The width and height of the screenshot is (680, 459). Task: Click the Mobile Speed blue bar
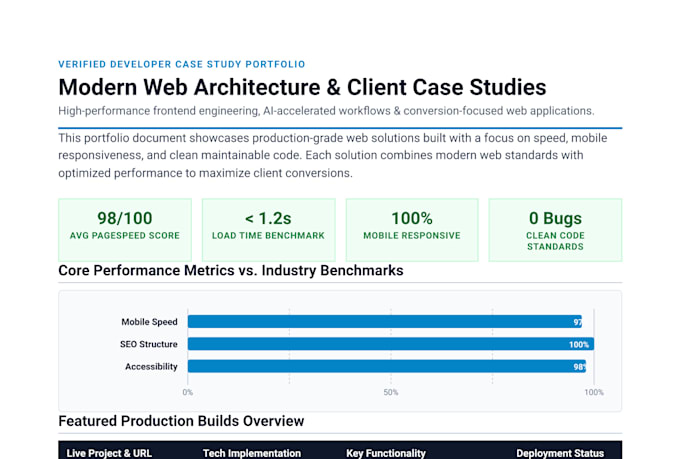385,321
